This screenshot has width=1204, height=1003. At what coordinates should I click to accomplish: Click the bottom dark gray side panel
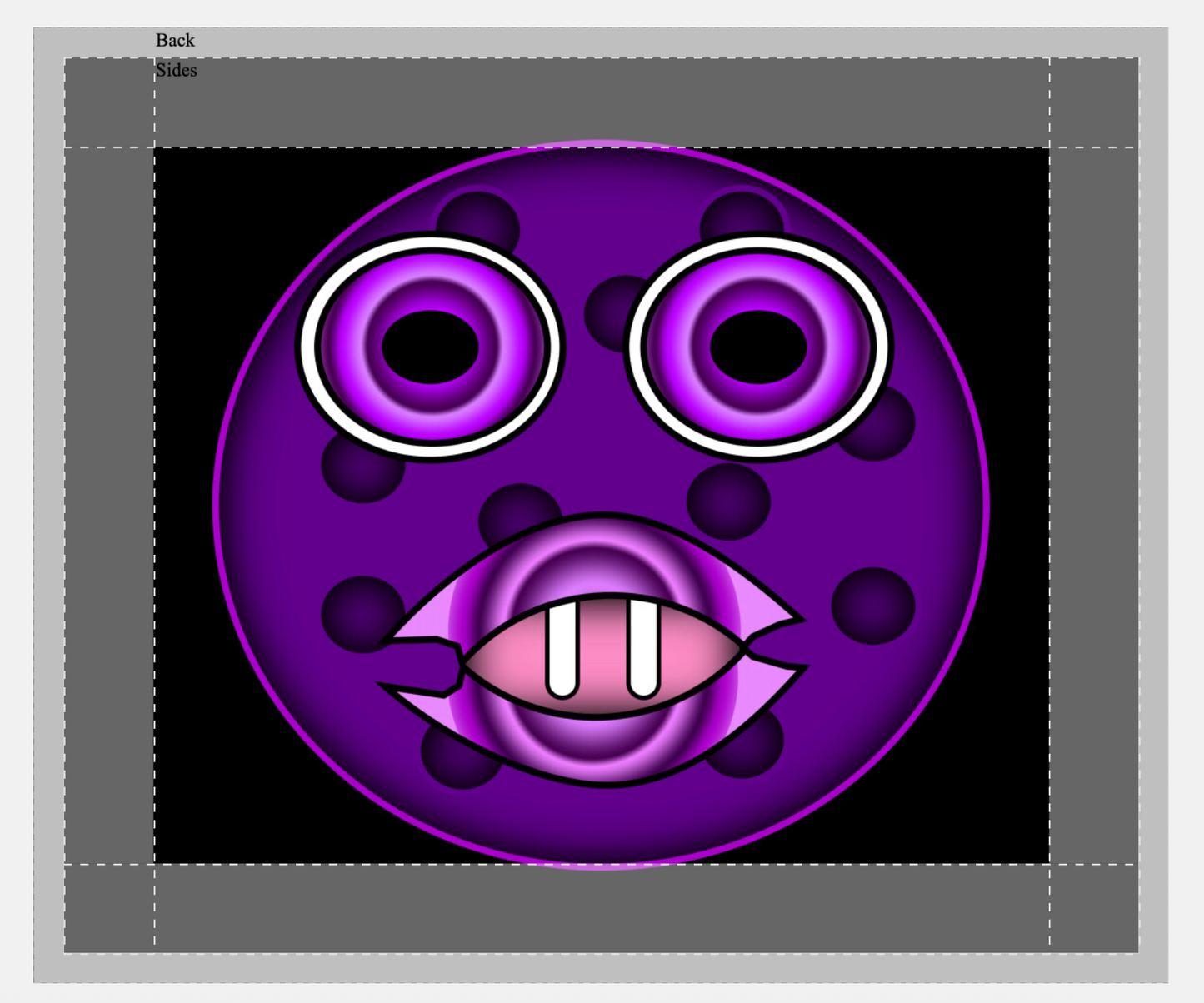tap(600, 906)
